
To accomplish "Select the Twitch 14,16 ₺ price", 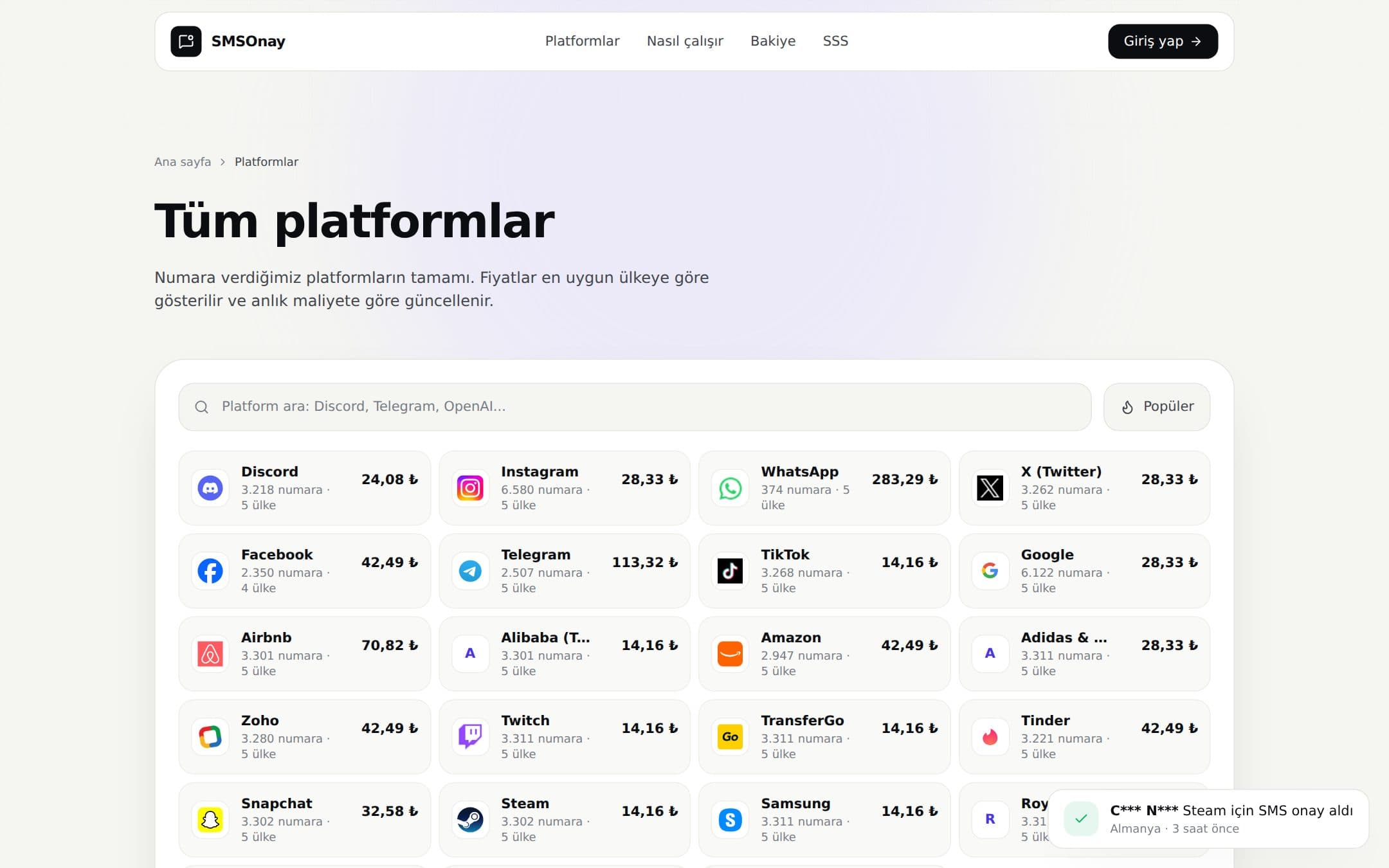I will tap(649, 728).
